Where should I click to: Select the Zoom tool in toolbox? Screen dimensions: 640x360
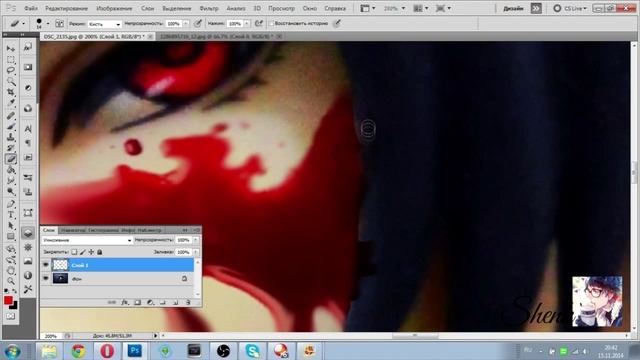tap(11, 281)
